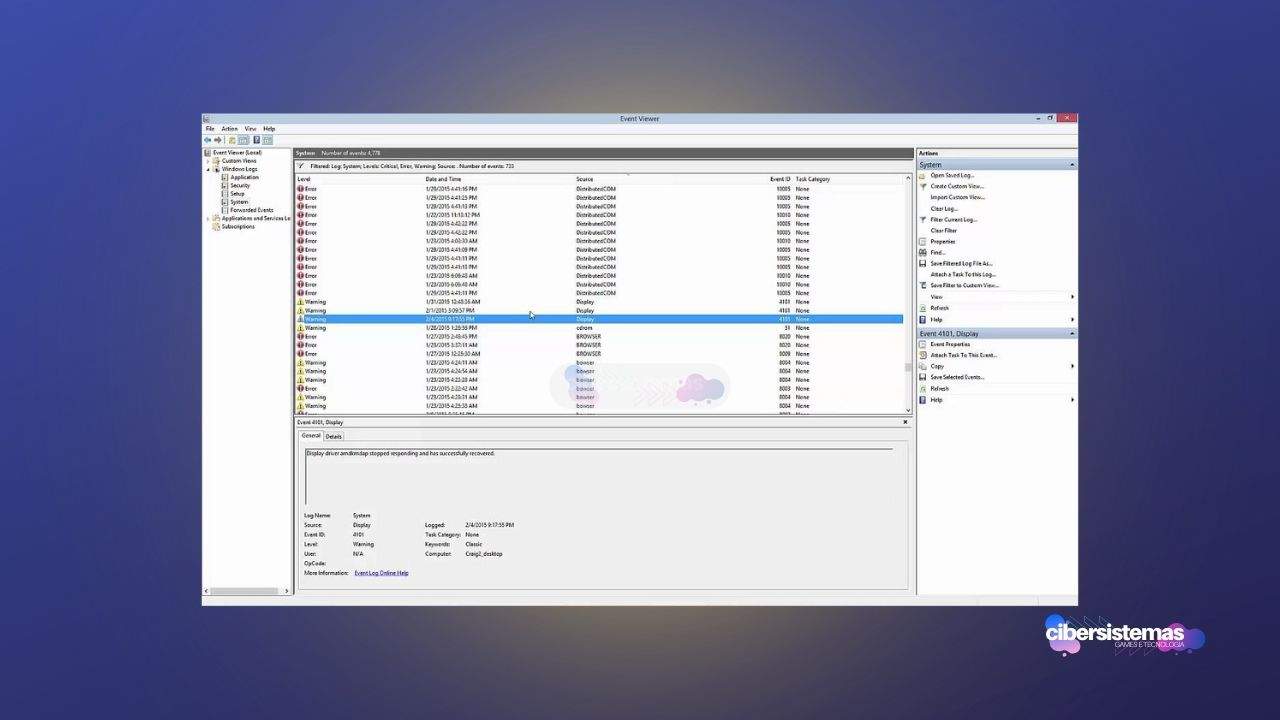Select the Application log in the tree
This screenshot has width=1280, height=720.
[244, 177]
